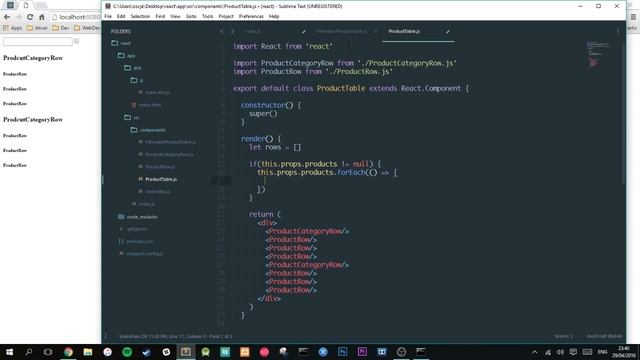This screenshot has width=640, height=360.
Task: Open ProductCategoryRow.js in sidebar
Action: coord(169,154)
